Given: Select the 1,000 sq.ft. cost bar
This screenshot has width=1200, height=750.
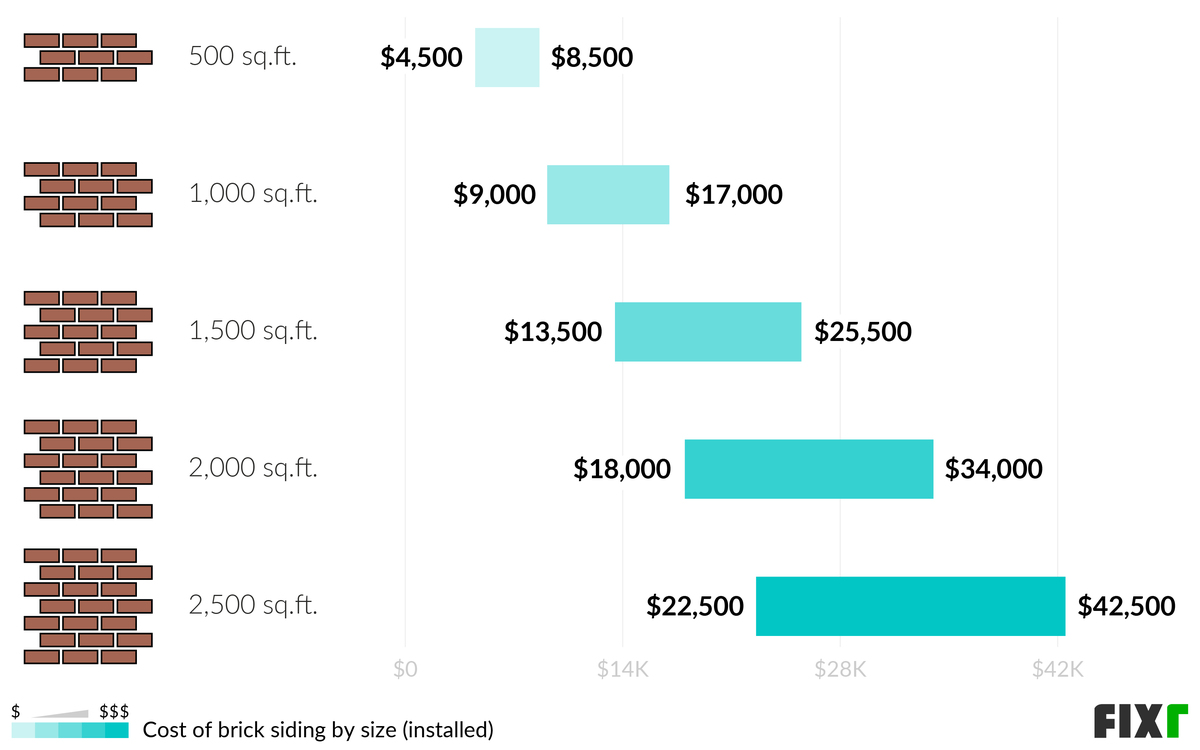Looking at the screenshot, I should [x=608, y=194].
